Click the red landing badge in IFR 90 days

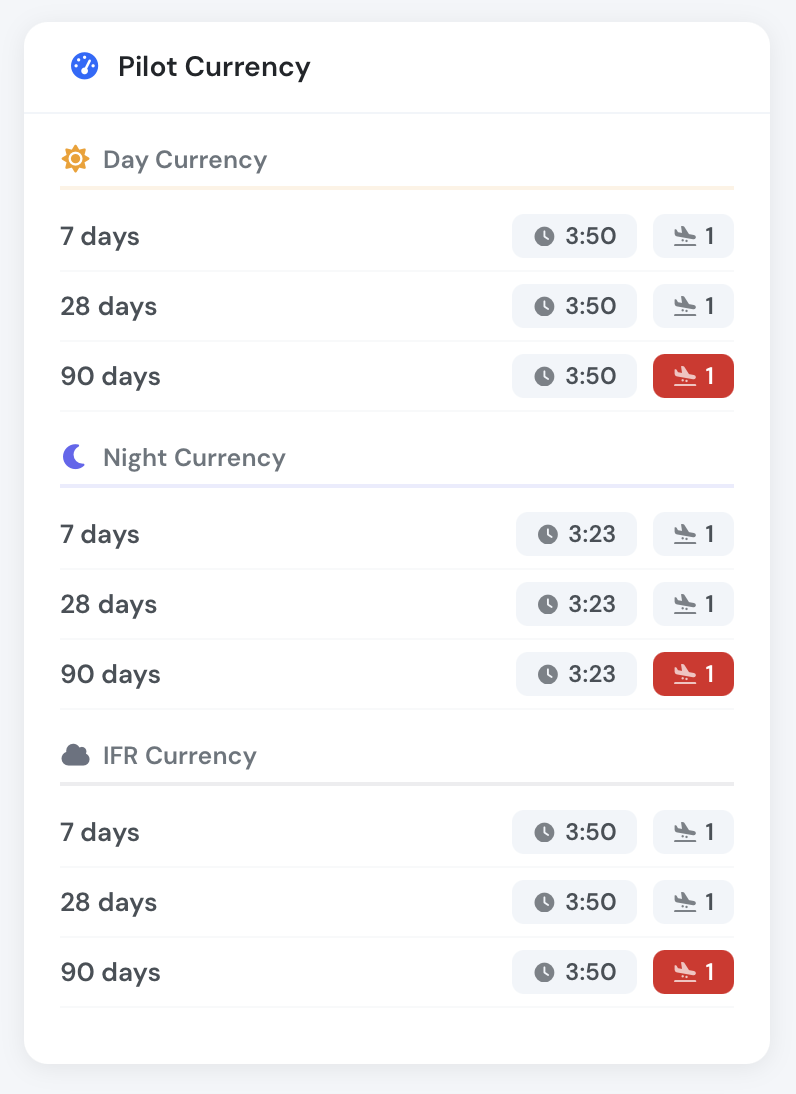point(693,972)
